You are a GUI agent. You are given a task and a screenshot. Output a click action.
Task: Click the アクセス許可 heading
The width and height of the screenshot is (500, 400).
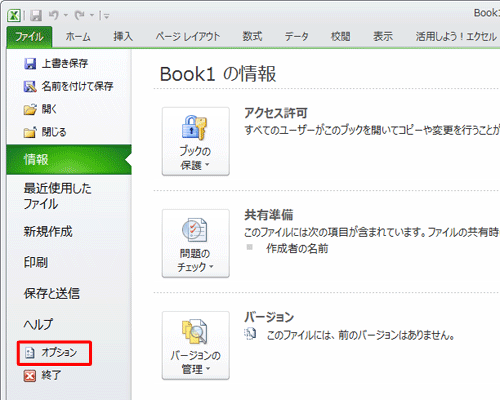coord(276,113)
